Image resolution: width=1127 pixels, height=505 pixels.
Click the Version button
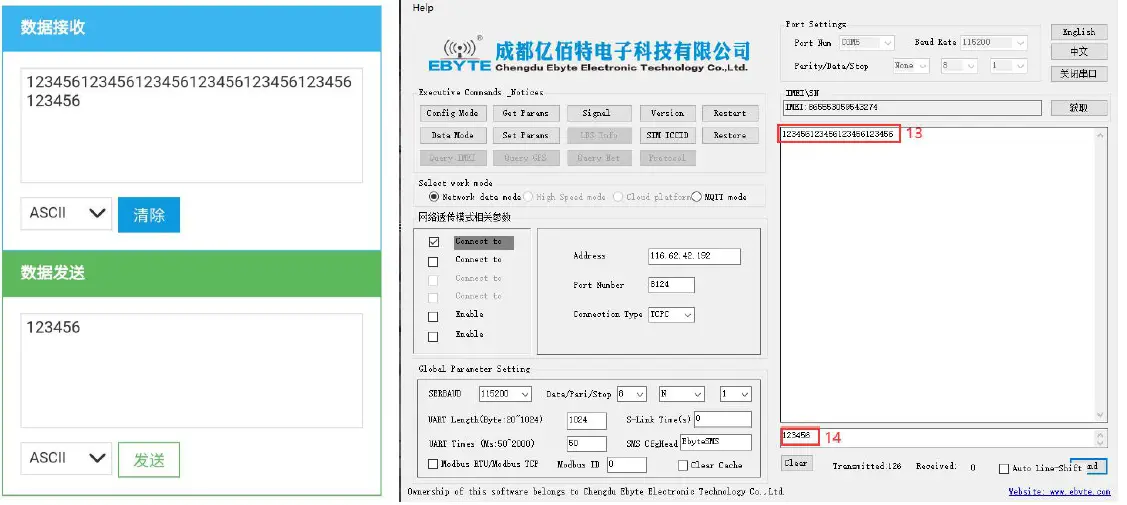coord(668,113)
